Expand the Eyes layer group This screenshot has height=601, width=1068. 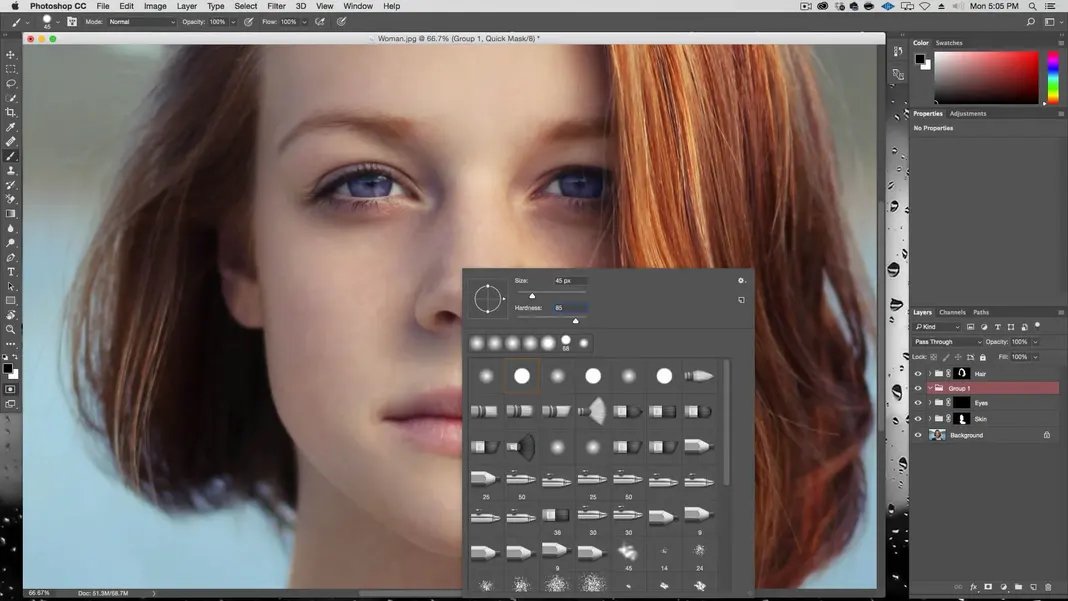[929, 403]
